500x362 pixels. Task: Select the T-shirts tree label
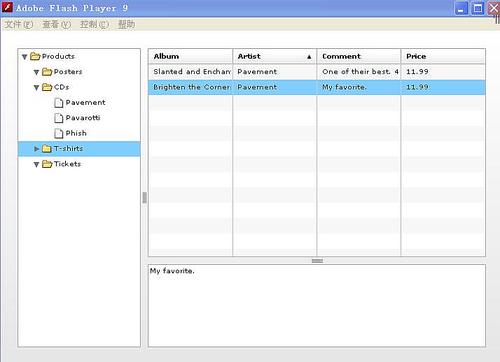[x=68, y=148]
